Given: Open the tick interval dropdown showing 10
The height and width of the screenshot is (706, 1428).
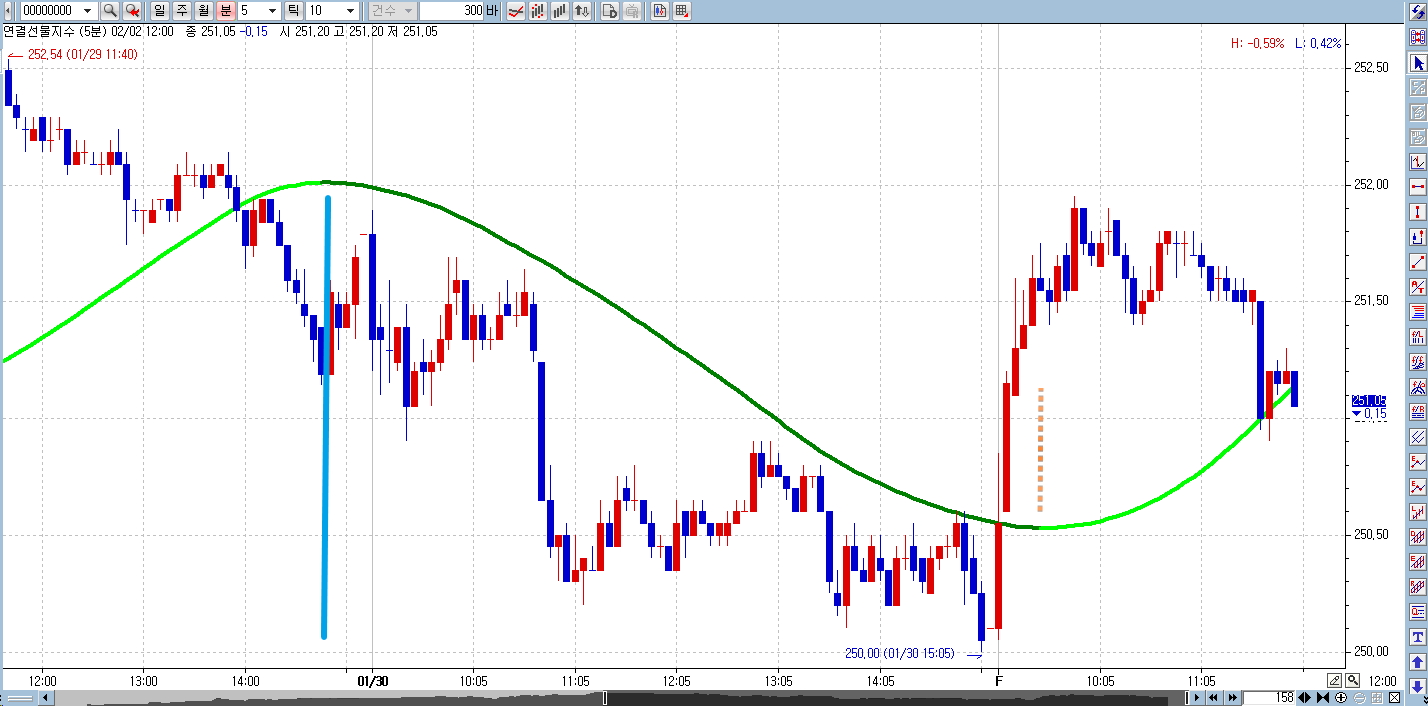Looking at the screenshot, I should tap(350, 11).
